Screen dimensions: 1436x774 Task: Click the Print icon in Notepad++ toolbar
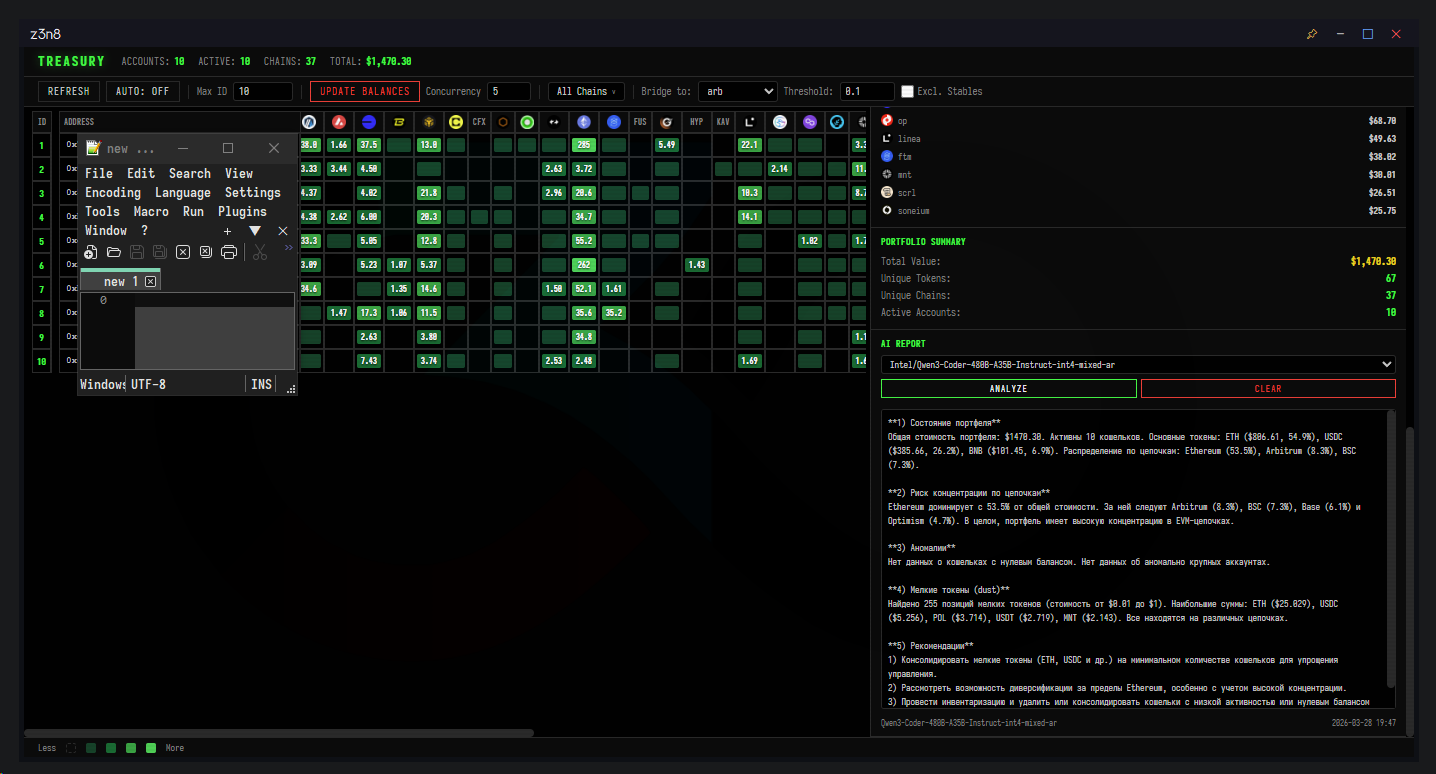[229, 252]
